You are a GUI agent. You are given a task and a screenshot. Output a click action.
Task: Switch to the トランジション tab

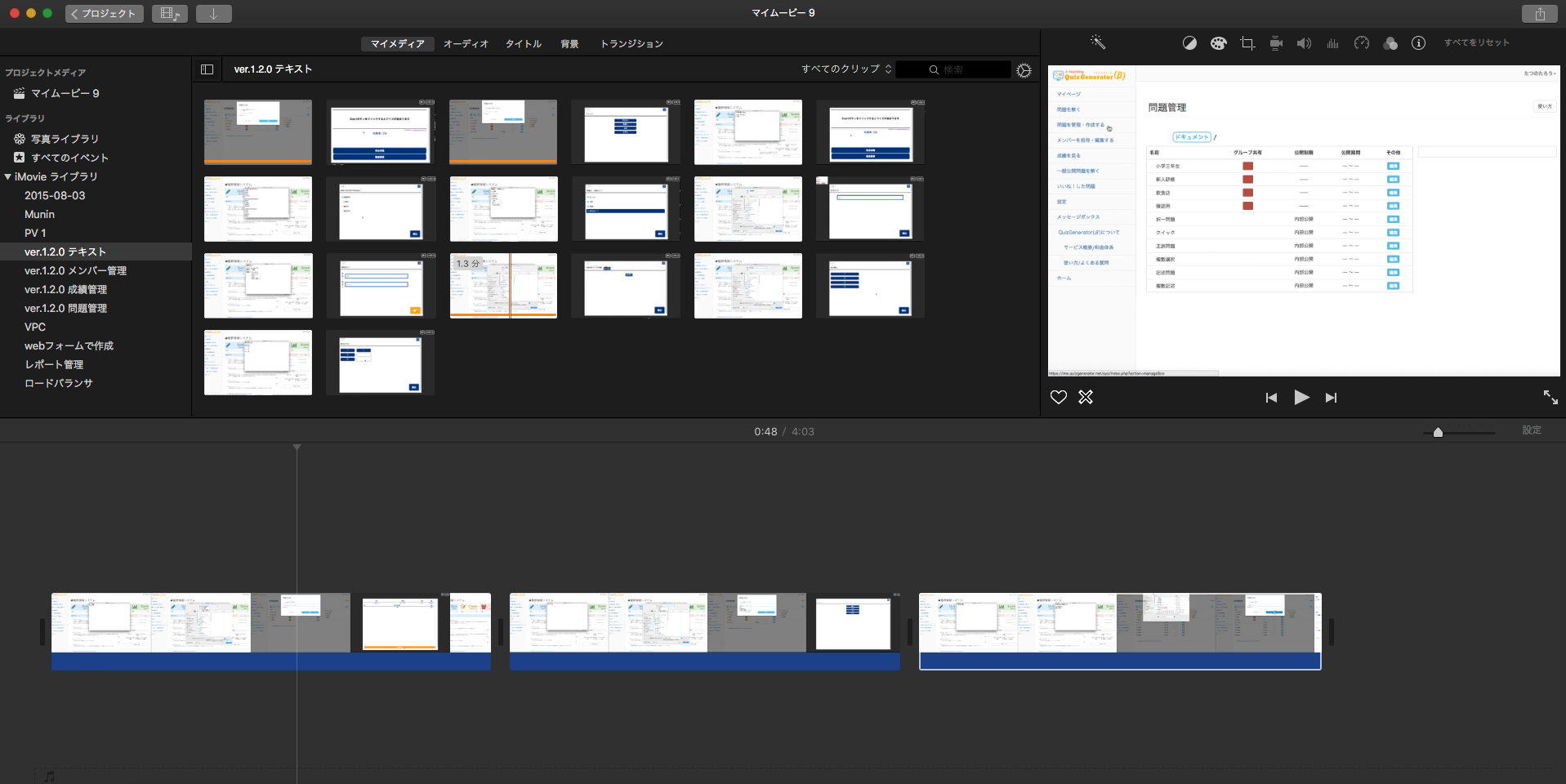coord(631,44)
